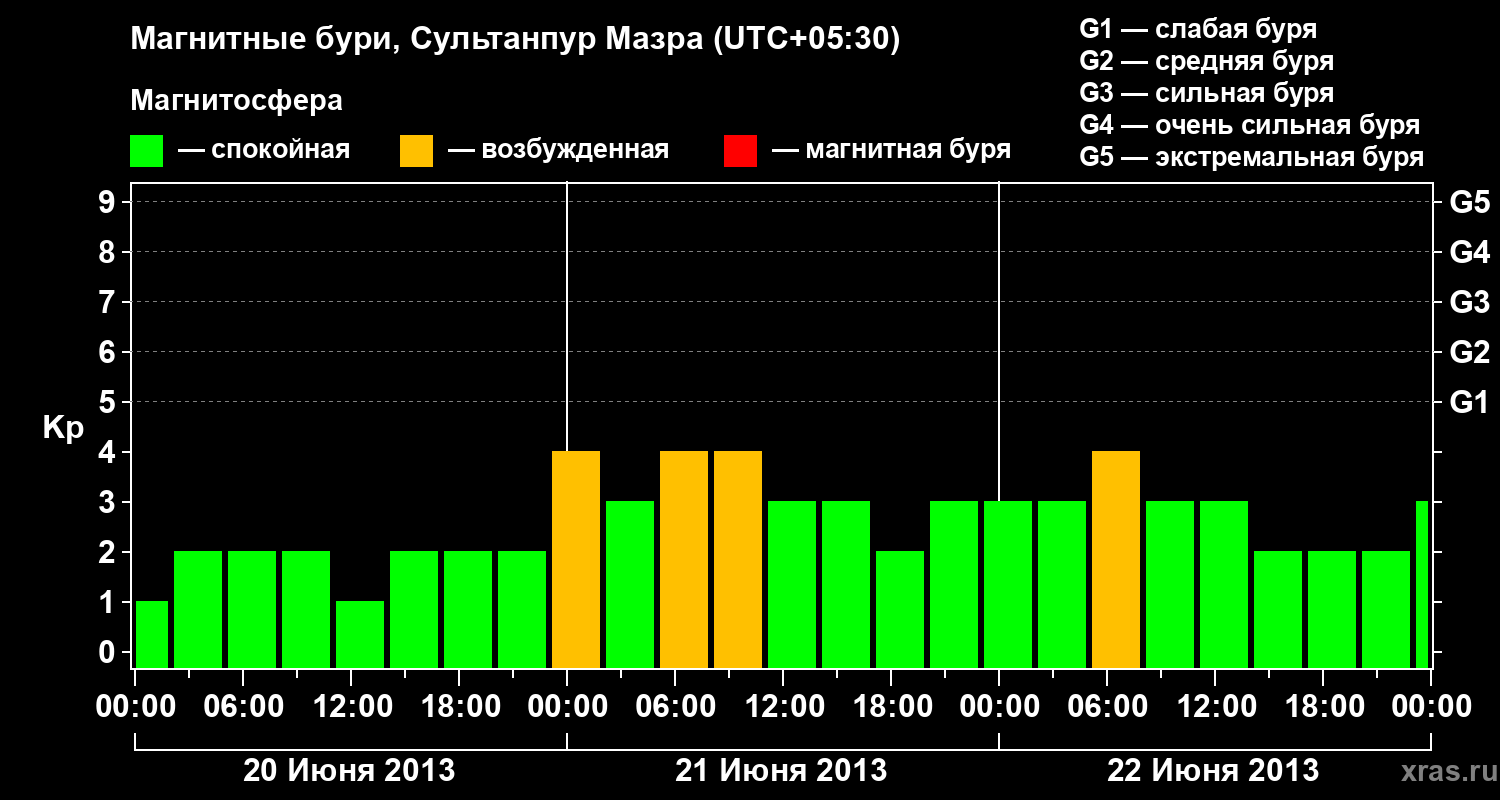Image resolution: width=1500 pixels, height=800 pixels.
Task: Click the red «магнитная буря» legend swatch
Action: pyautogui.click(x=740, y=151)
